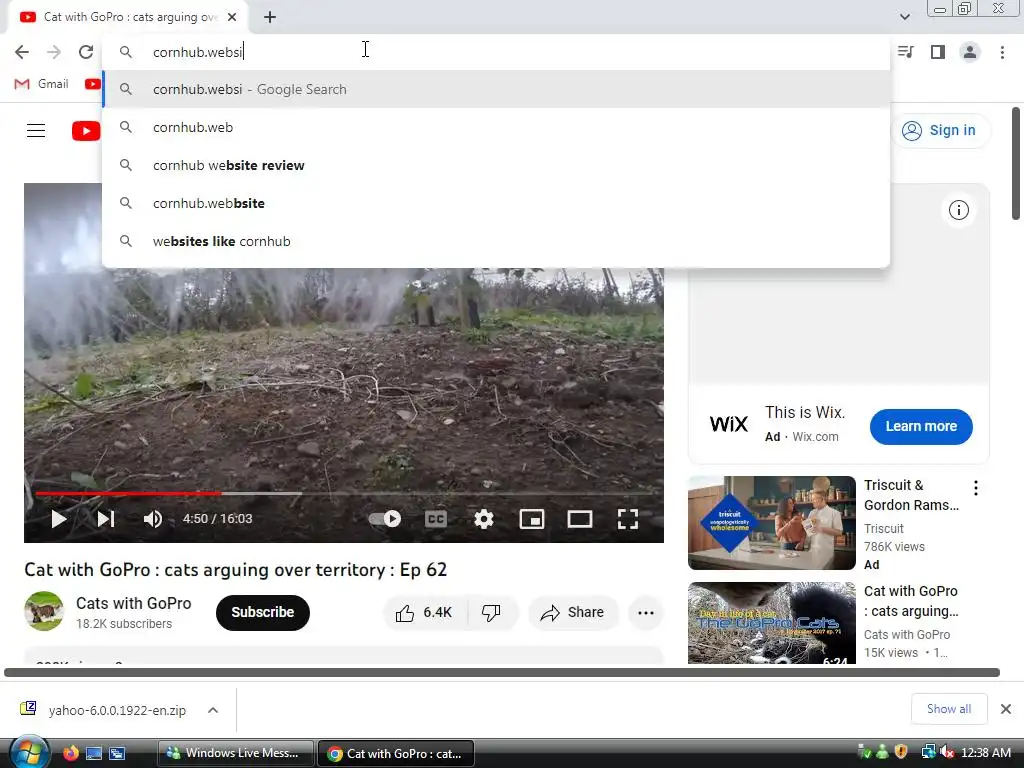This screenshot has width=1024, height=768.
Task: Open the YouTube hamburger guide menu
Action: (x=36, y=131)
